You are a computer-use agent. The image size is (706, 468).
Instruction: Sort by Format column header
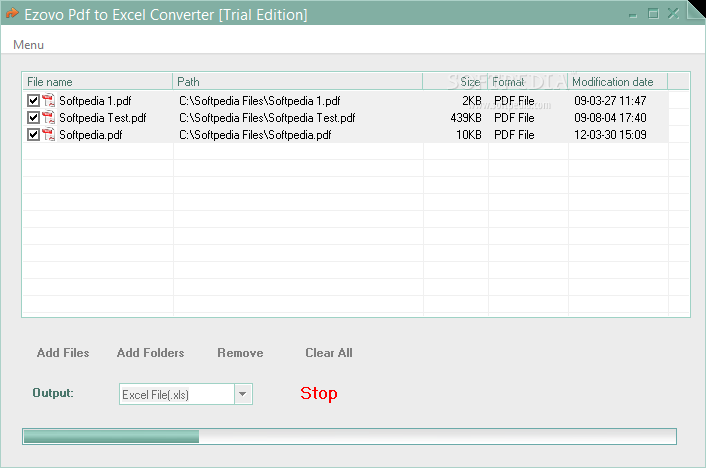point(528,82)
